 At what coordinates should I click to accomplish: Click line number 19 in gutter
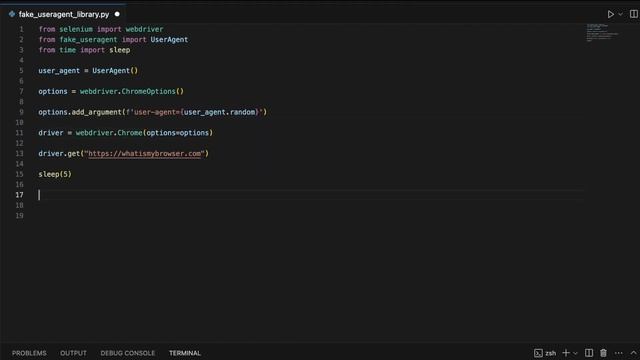coord(19,216)
